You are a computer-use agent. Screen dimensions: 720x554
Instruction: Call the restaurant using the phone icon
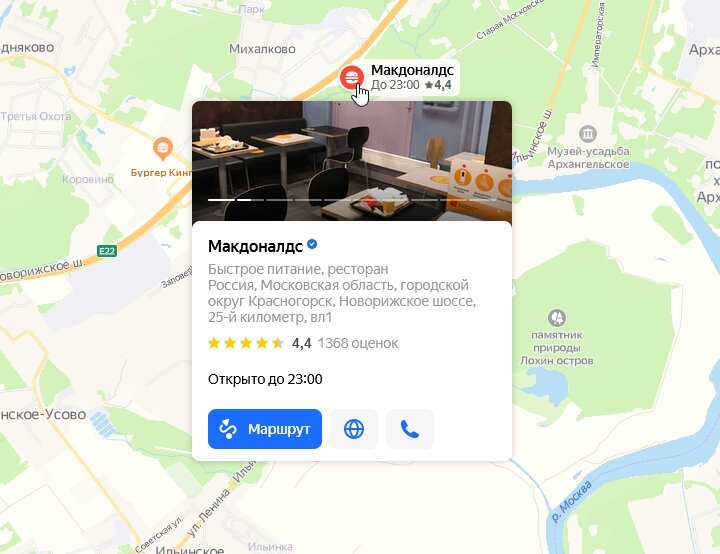[410, 429]
